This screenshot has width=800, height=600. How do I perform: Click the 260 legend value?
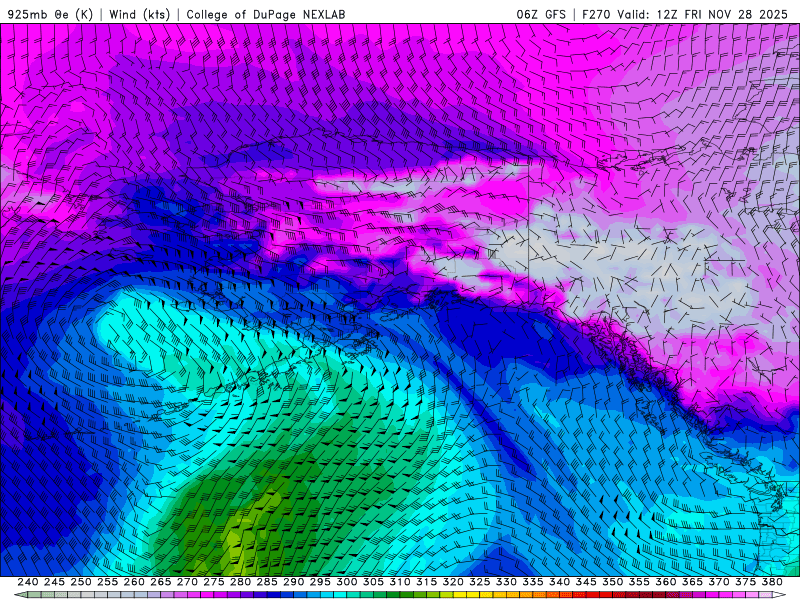tap(134, 582)
